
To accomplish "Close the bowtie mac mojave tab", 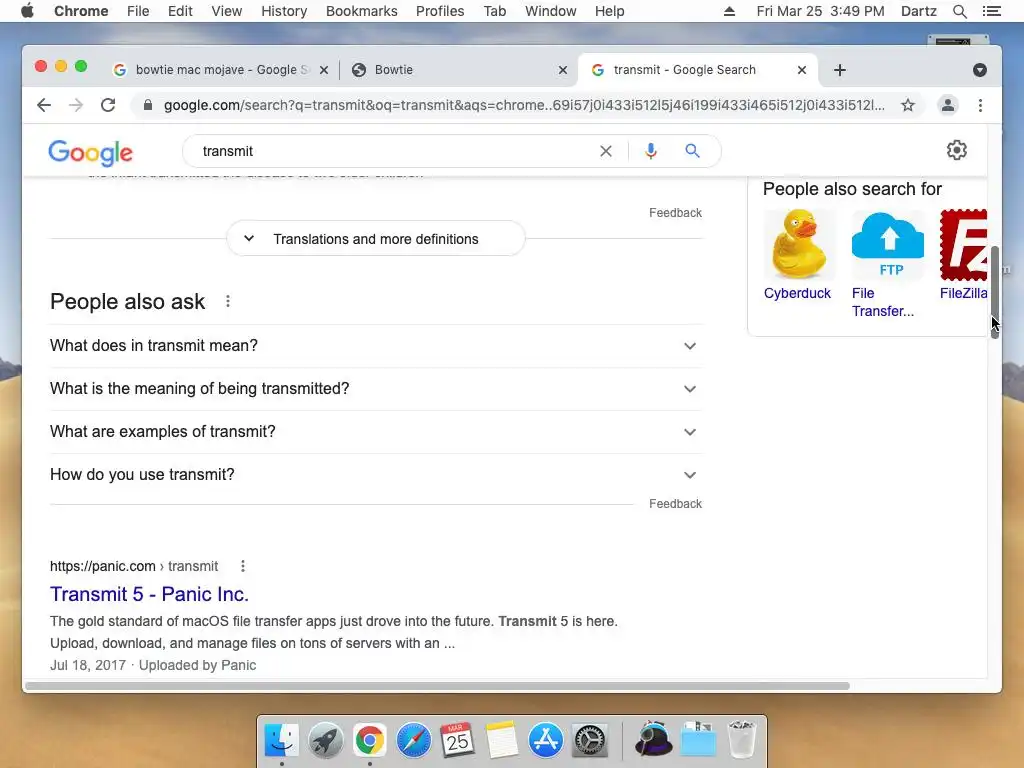I will click(x=324, y=70).
